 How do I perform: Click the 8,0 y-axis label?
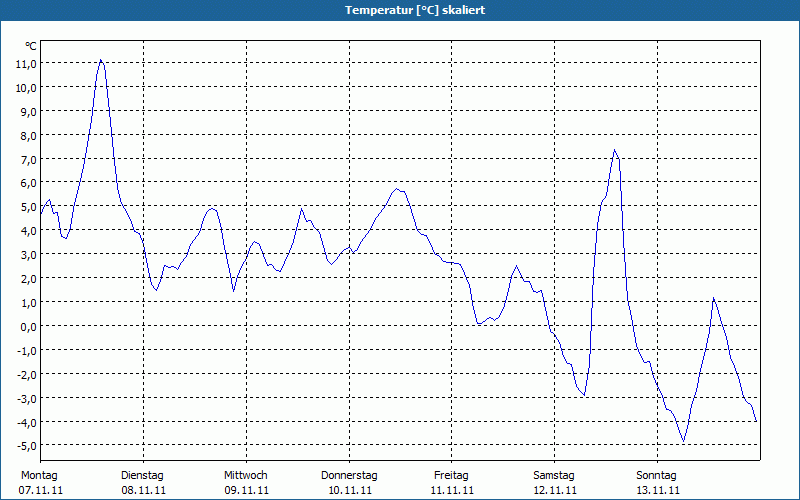tap(29, 136)
